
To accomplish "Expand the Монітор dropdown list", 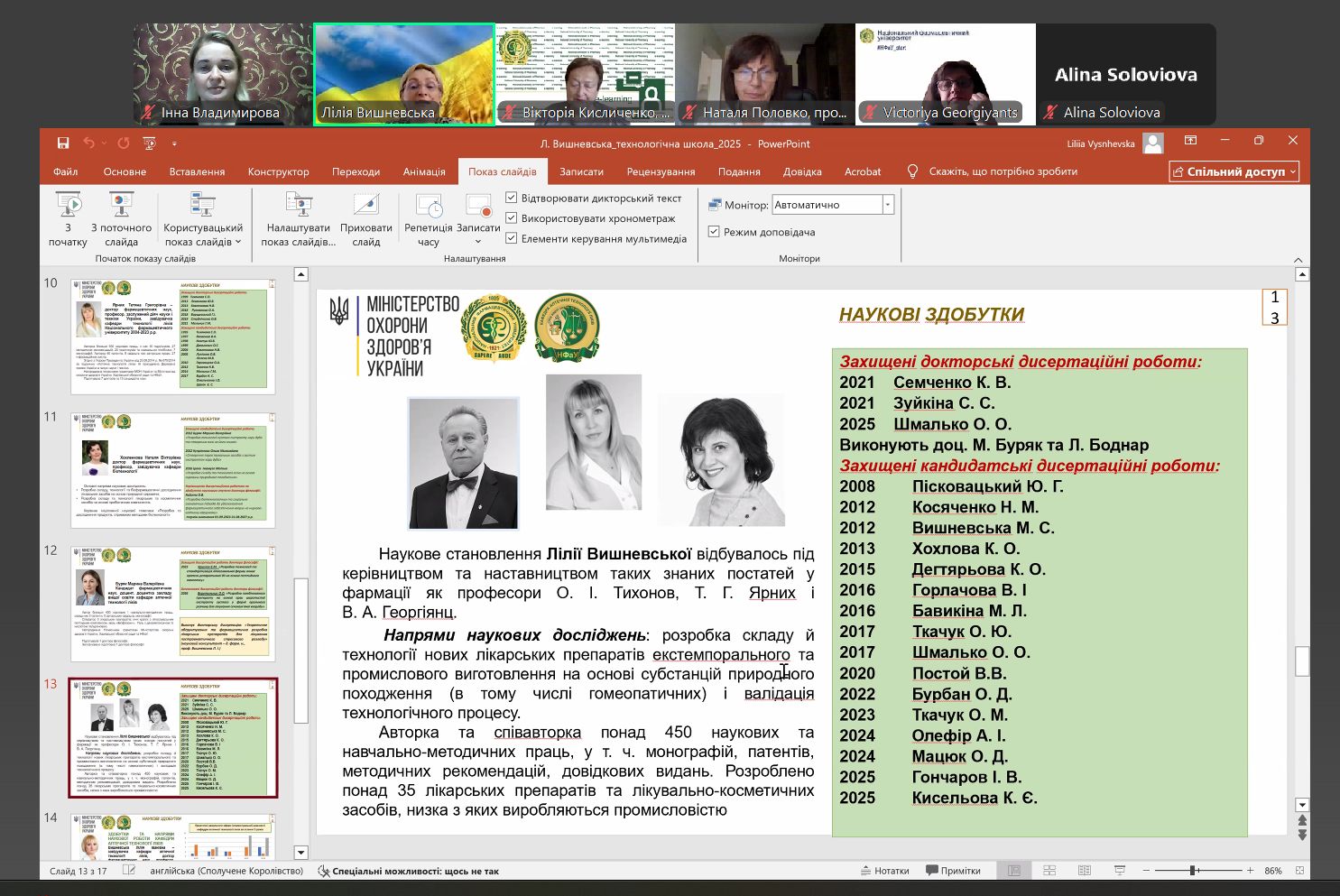I will coord(888,205).
